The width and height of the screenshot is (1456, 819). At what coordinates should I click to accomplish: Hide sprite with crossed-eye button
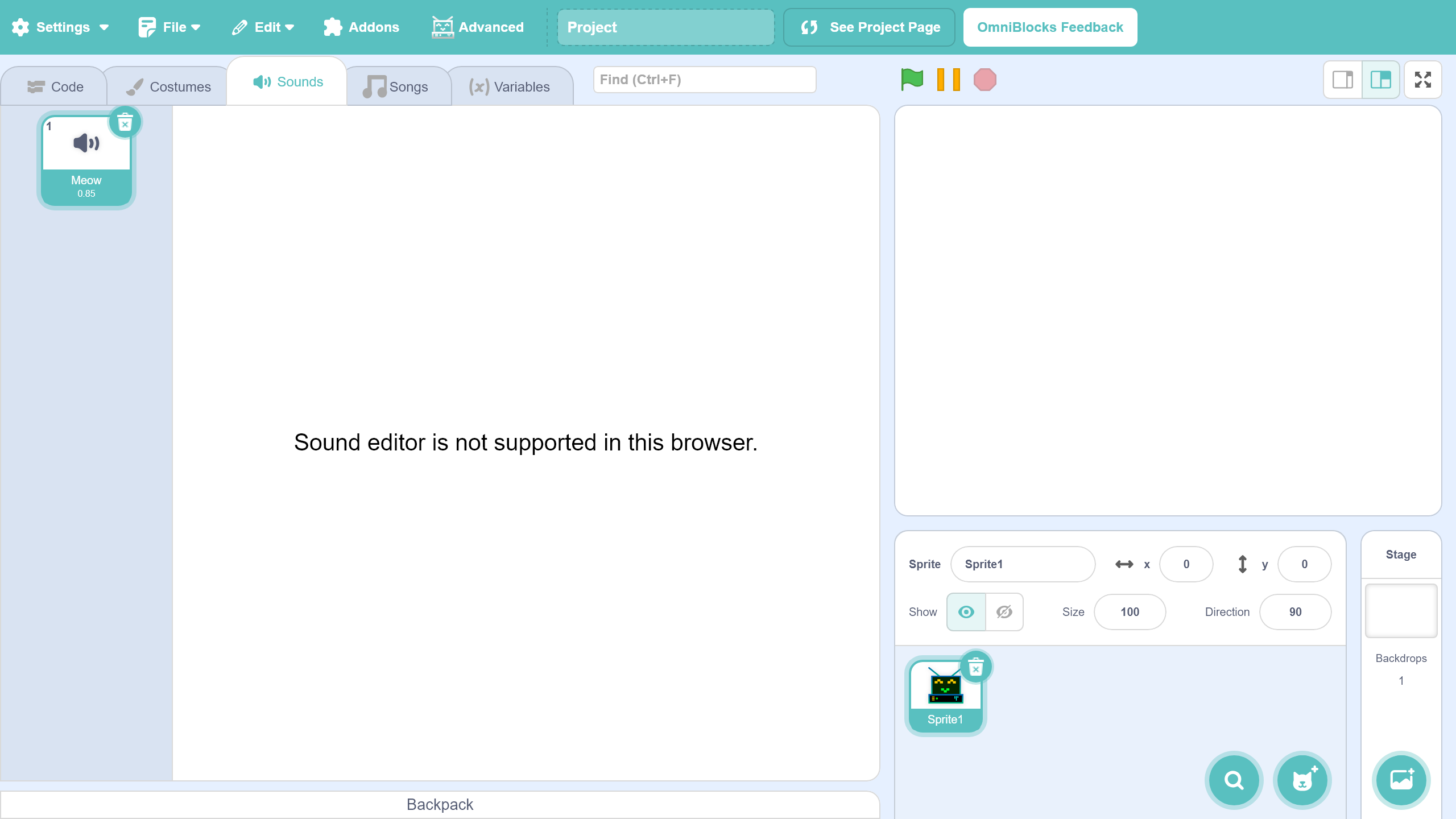point(1004,612)
